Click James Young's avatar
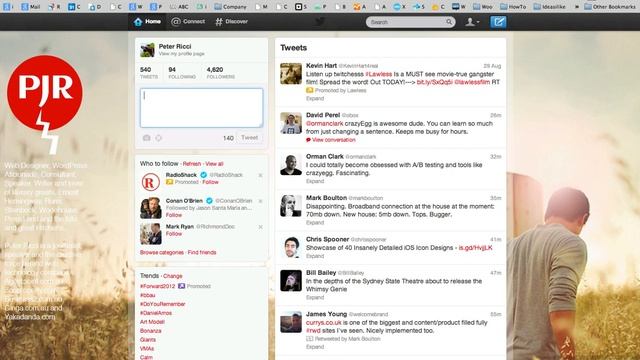This screenshot has height=360, width=640. (x=291, y=322)
